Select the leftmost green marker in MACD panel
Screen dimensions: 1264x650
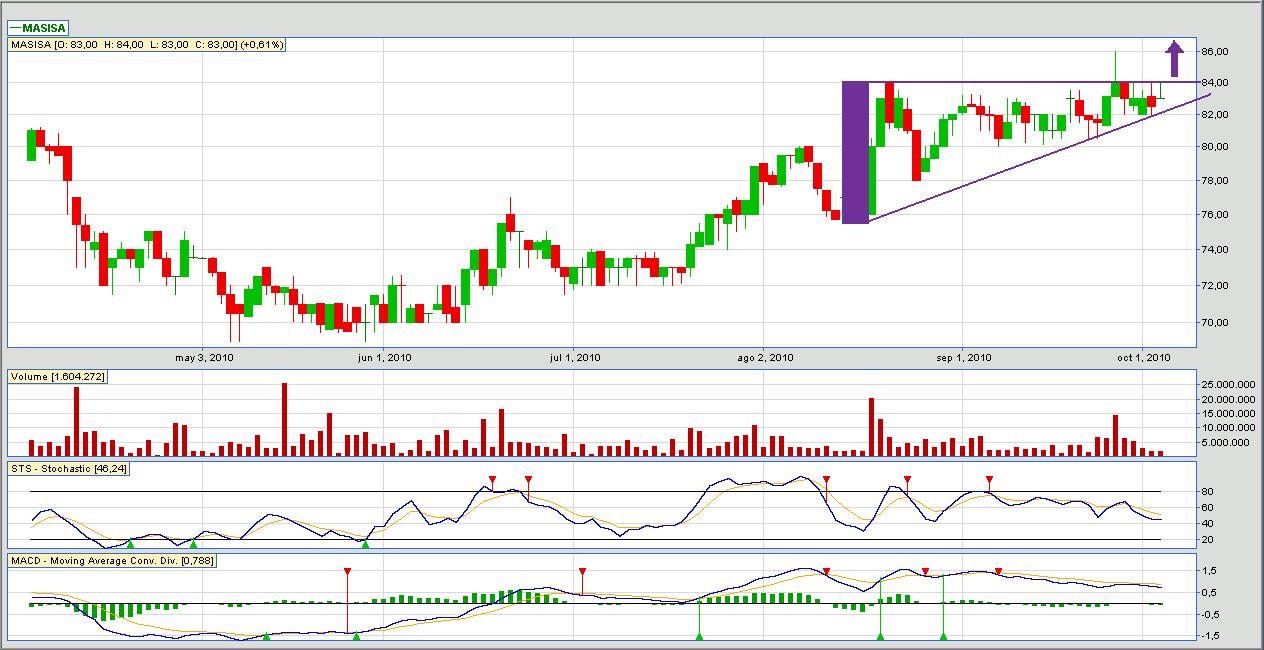point(266,635)
